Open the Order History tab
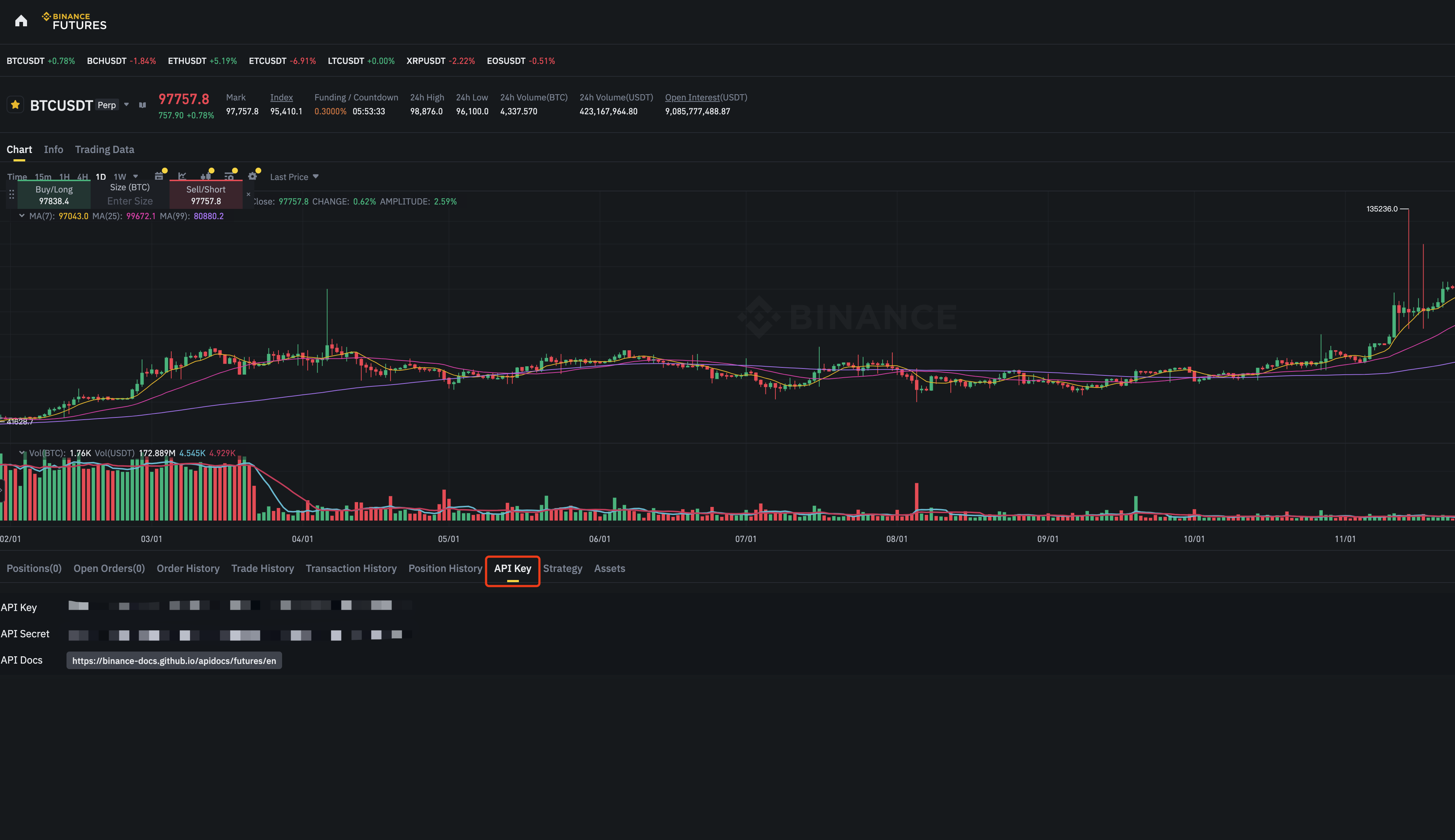Viewport: 1455px width, 840px height. click(x=188, y=569)
